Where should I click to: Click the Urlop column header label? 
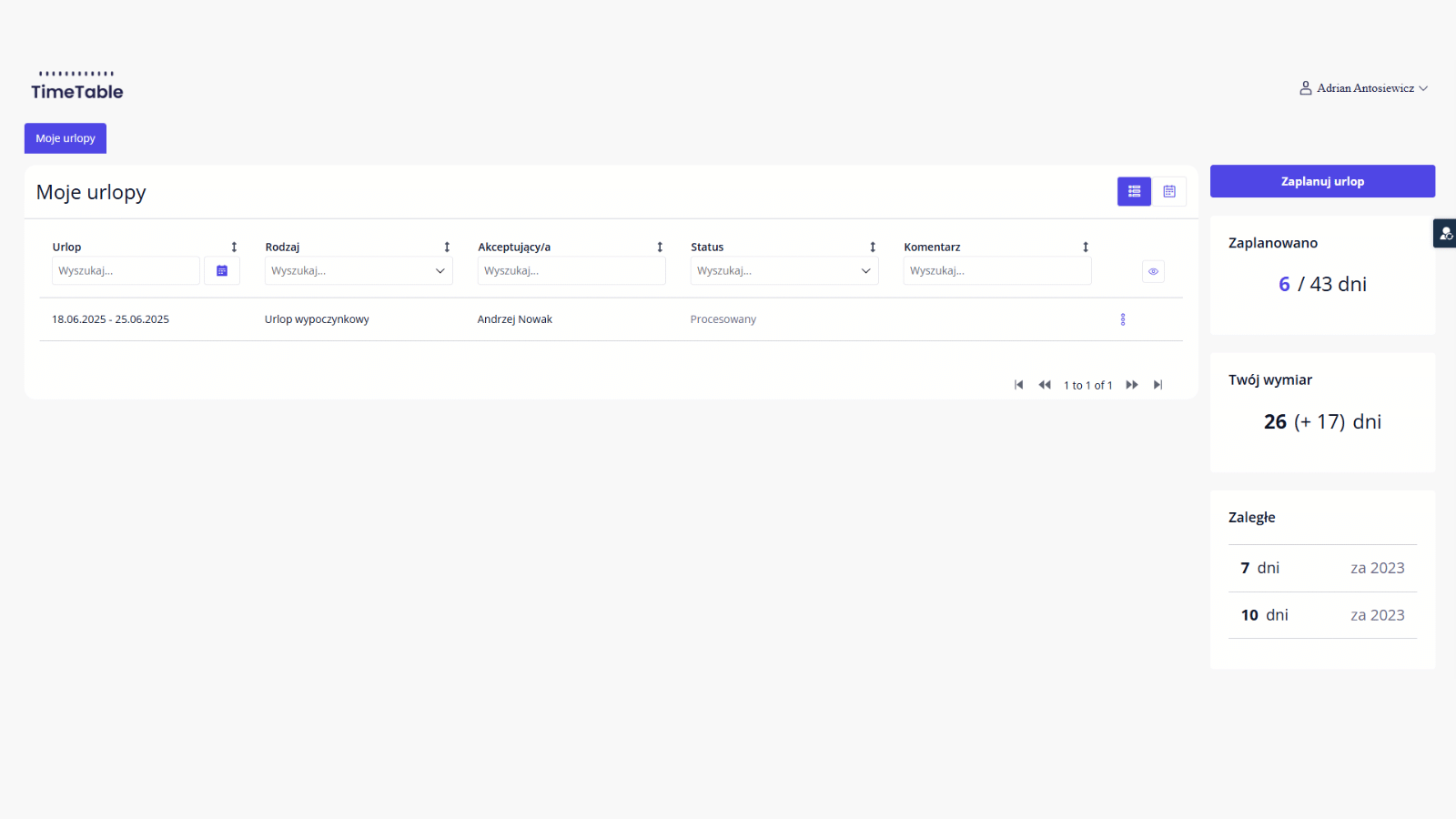click(66, 247)
